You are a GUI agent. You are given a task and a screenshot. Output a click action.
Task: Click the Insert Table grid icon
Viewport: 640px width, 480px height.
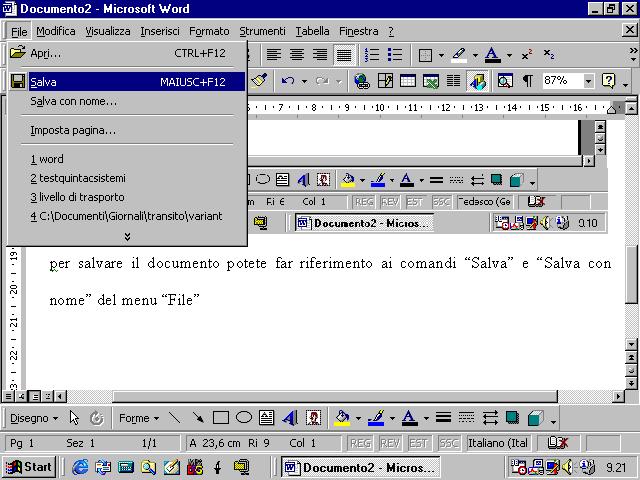click(408, 81)
